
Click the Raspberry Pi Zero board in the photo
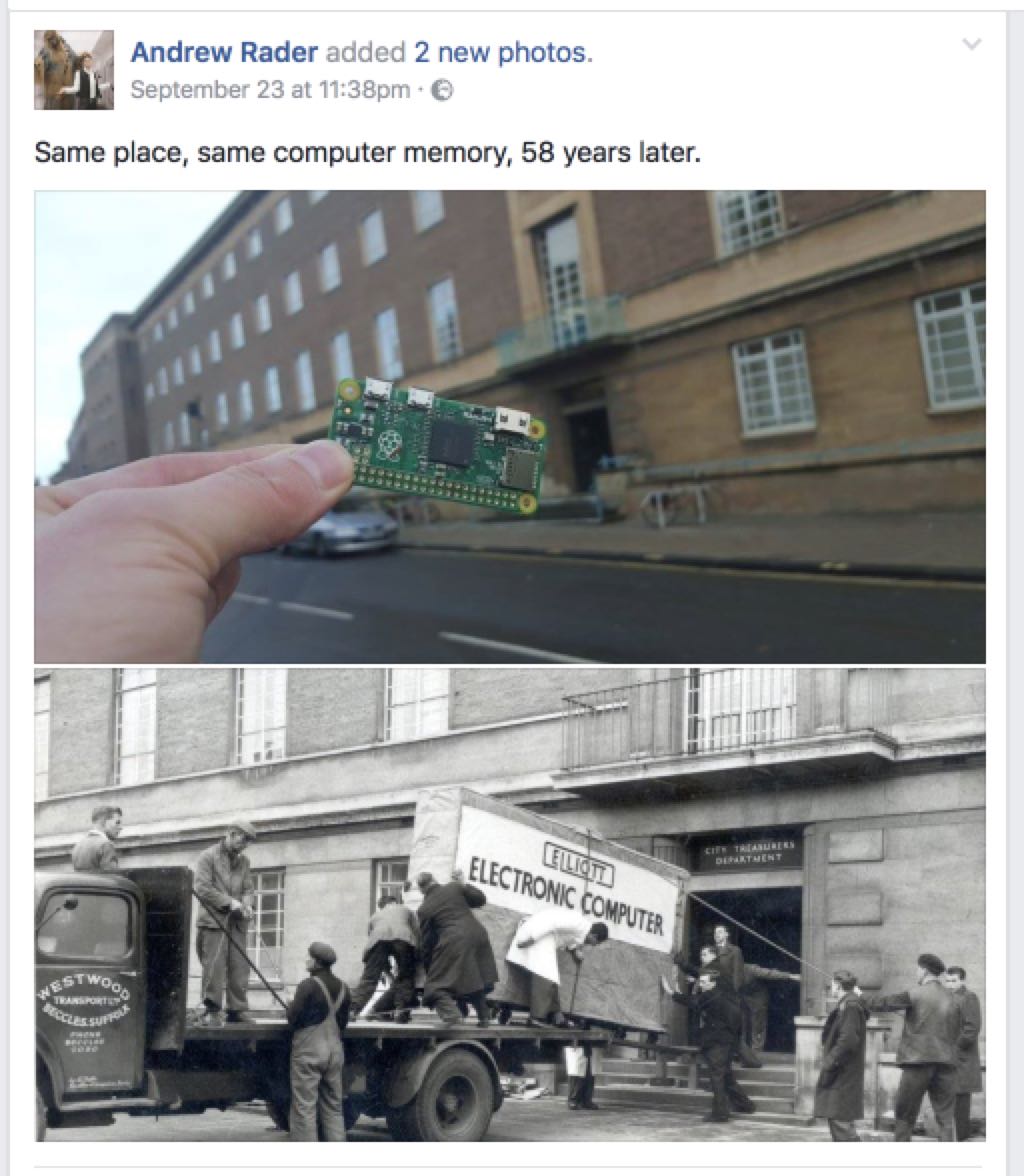(x=440, y=446)
